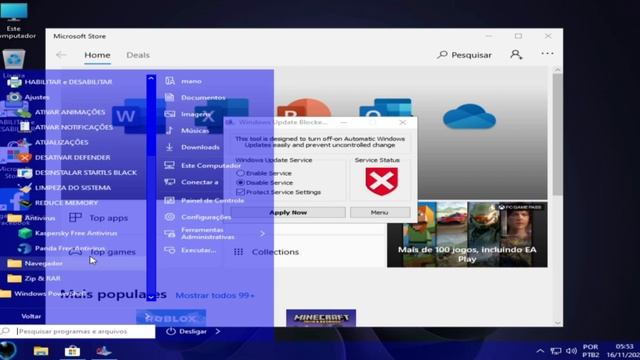
Task: Select DESINSTALAR STARTIS BLACK entry
Action: (x=78, y=173)
